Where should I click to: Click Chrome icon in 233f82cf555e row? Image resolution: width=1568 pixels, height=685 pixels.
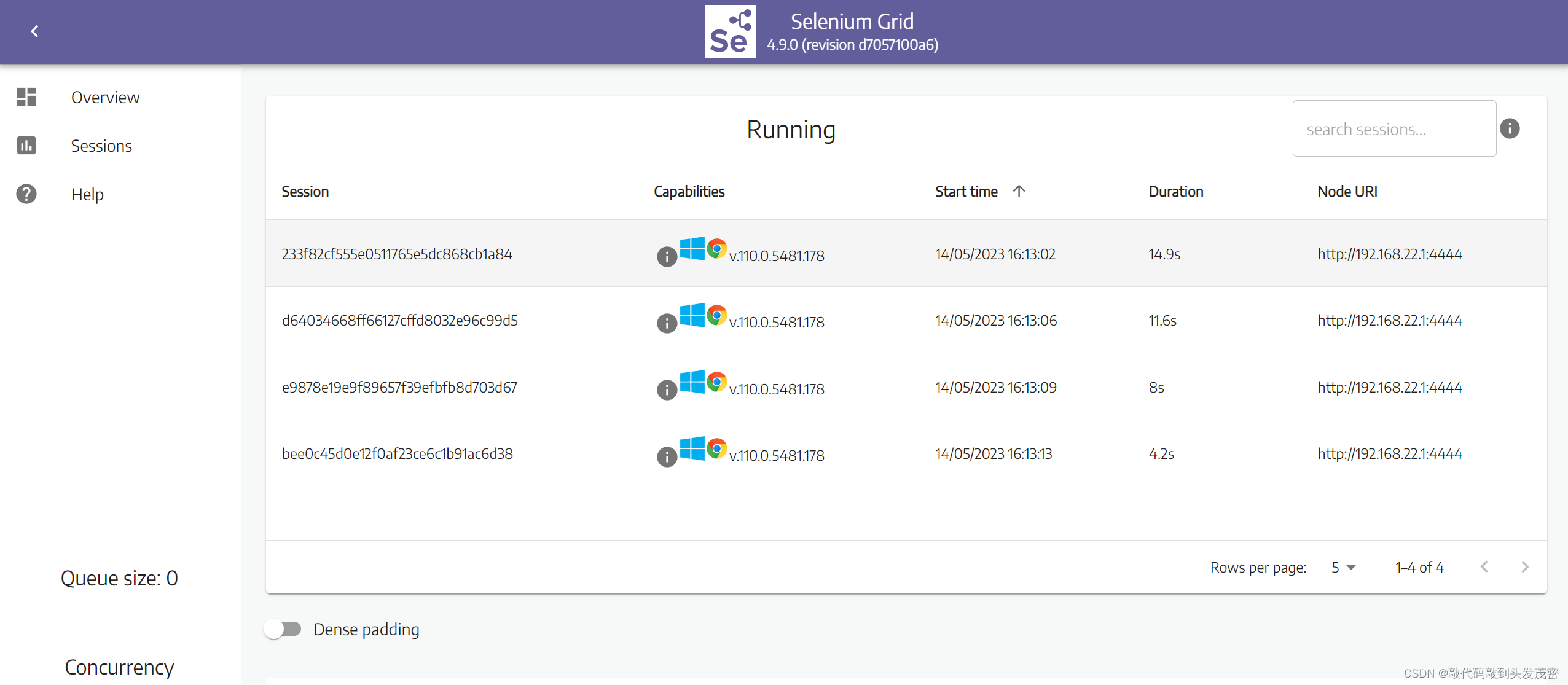click(716, 249)
